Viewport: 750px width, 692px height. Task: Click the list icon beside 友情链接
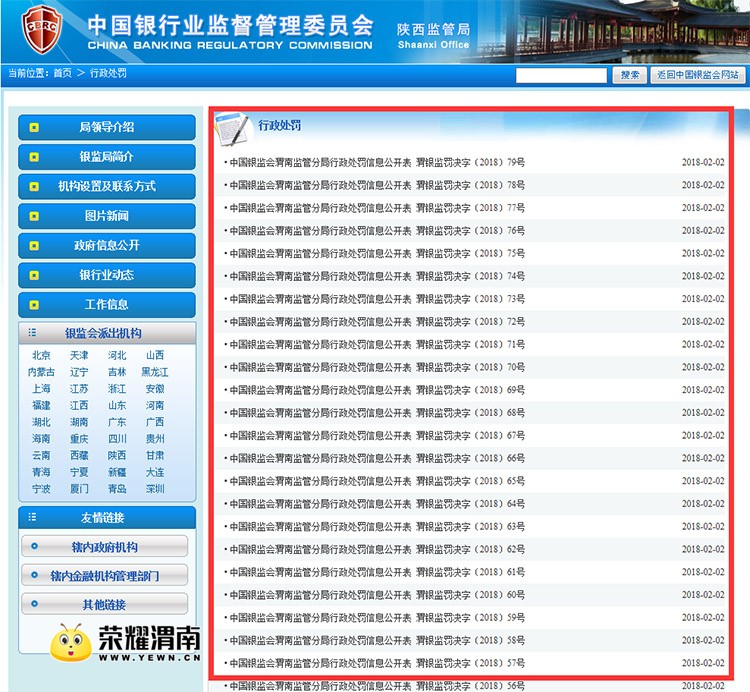32,518
